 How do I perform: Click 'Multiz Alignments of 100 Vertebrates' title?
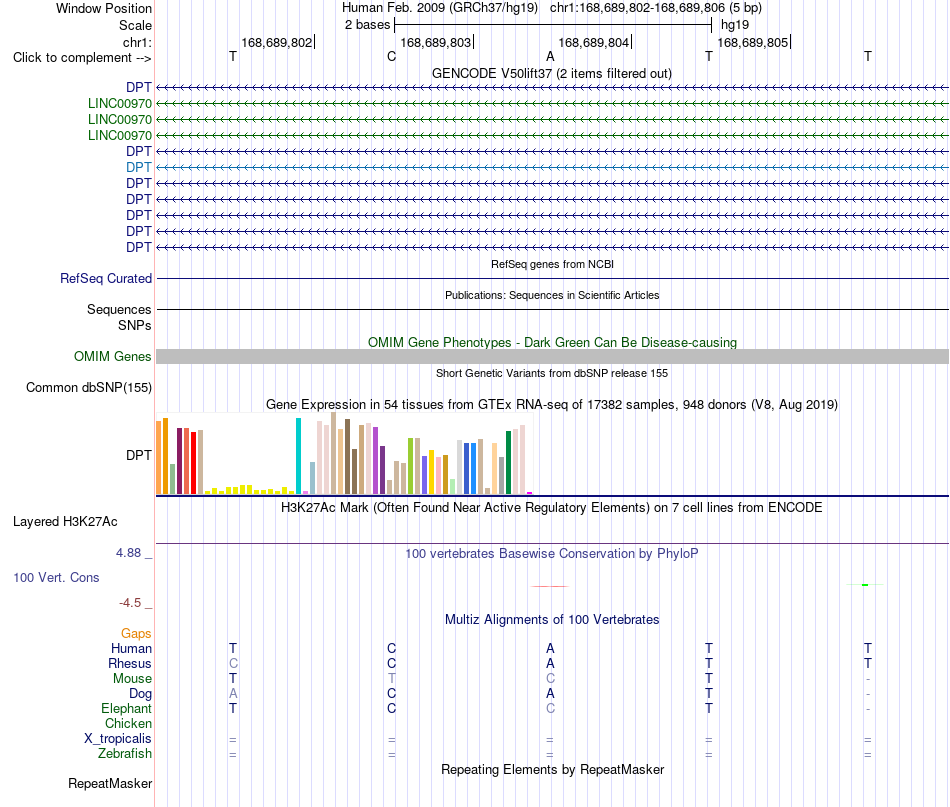pyautogui.click(x=552, y=620)
